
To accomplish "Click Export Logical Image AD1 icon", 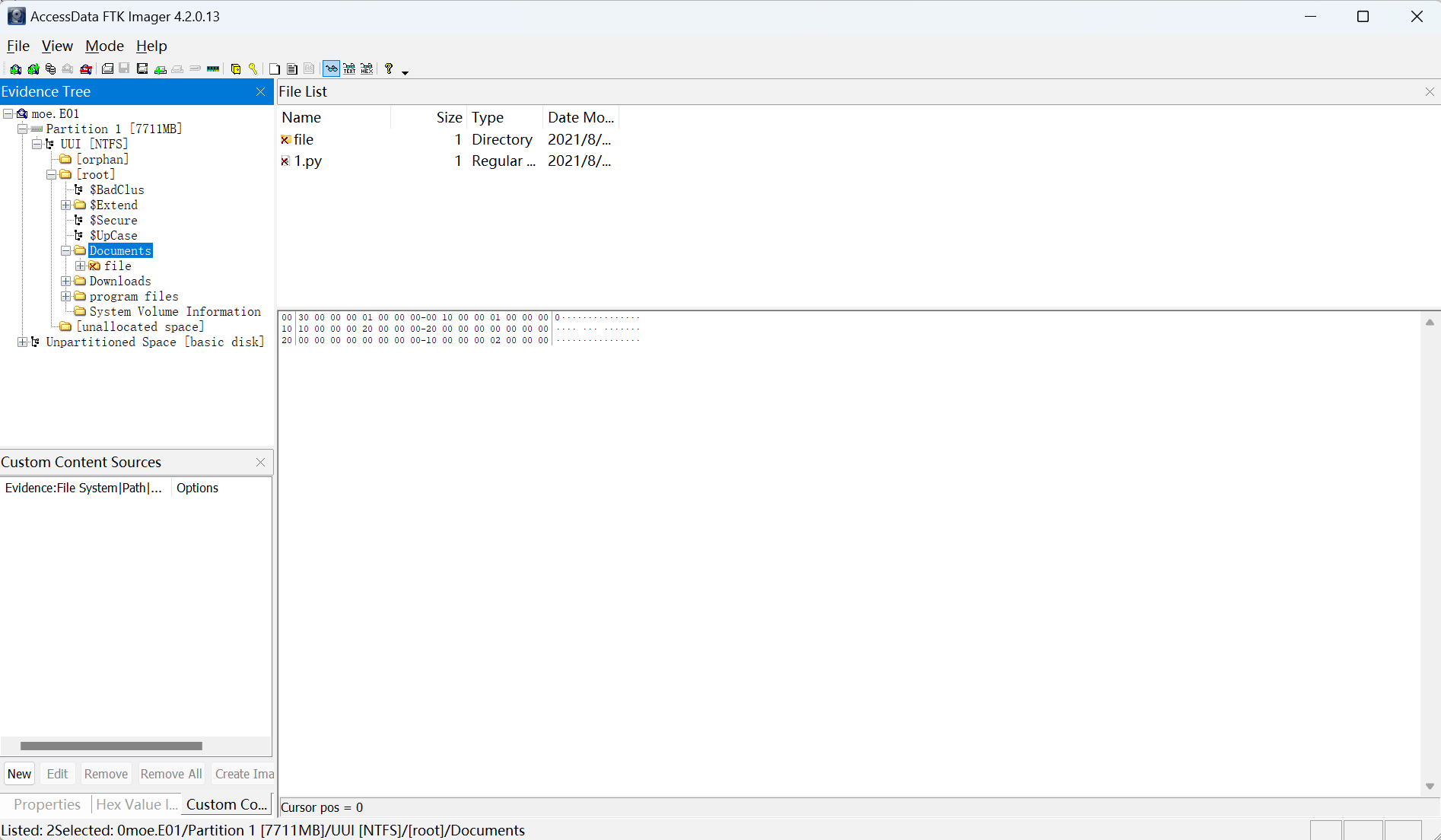I will (x=142, y=69).
